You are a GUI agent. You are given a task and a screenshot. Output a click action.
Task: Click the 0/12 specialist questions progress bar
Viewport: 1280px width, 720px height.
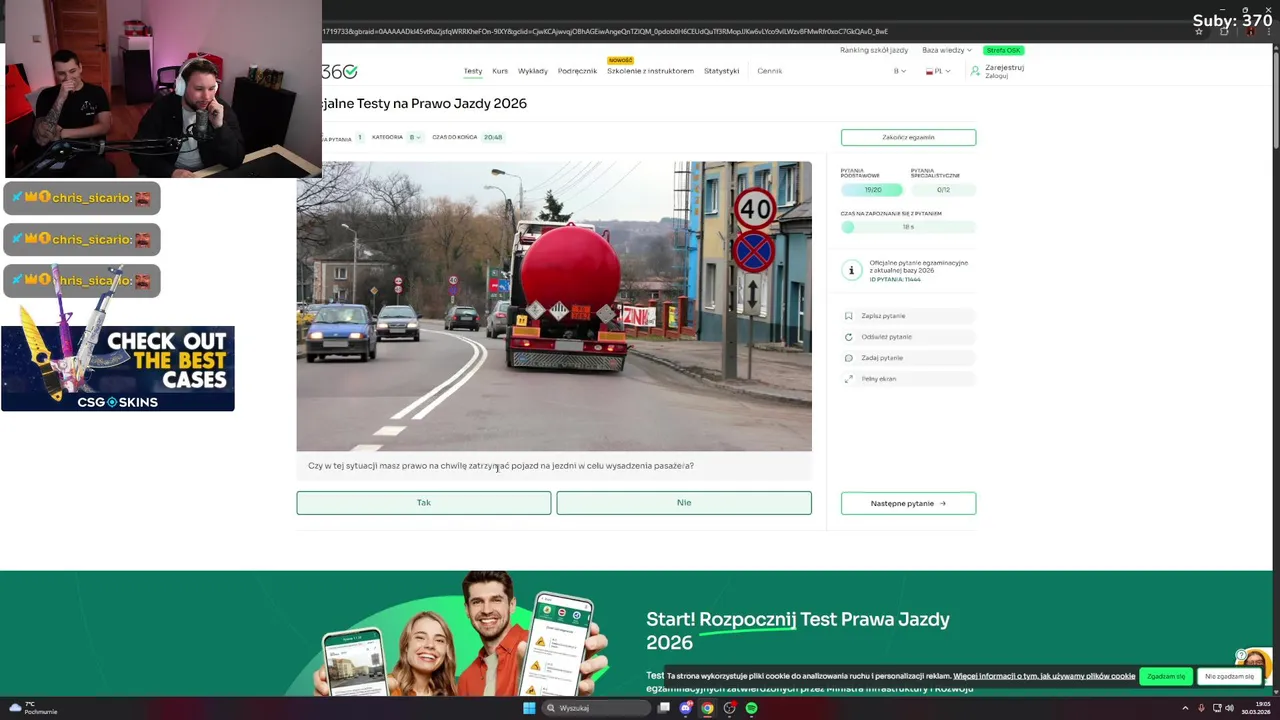[x=943, y=190]
